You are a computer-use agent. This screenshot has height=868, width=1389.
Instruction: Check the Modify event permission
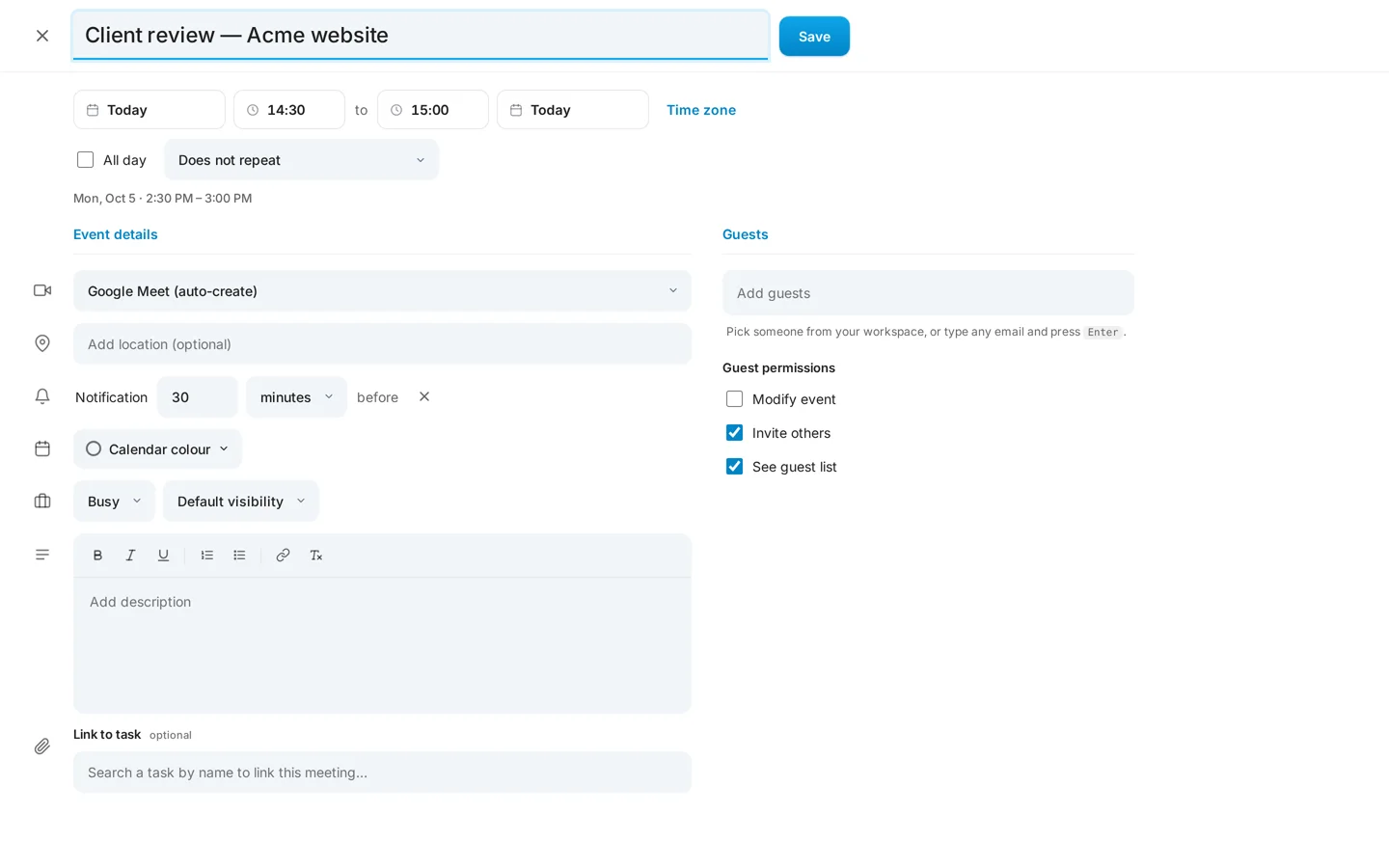[734, 399]
